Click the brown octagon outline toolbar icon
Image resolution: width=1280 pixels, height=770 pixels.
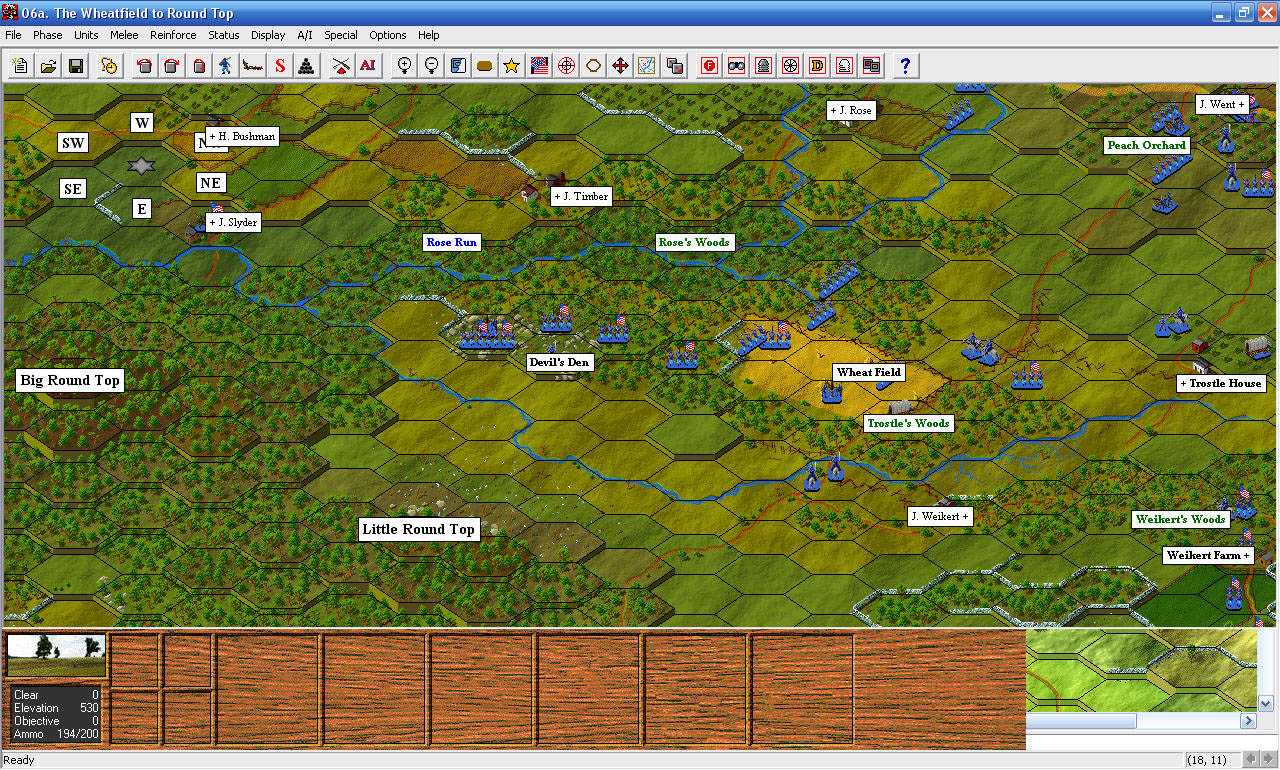coord(593,66)
